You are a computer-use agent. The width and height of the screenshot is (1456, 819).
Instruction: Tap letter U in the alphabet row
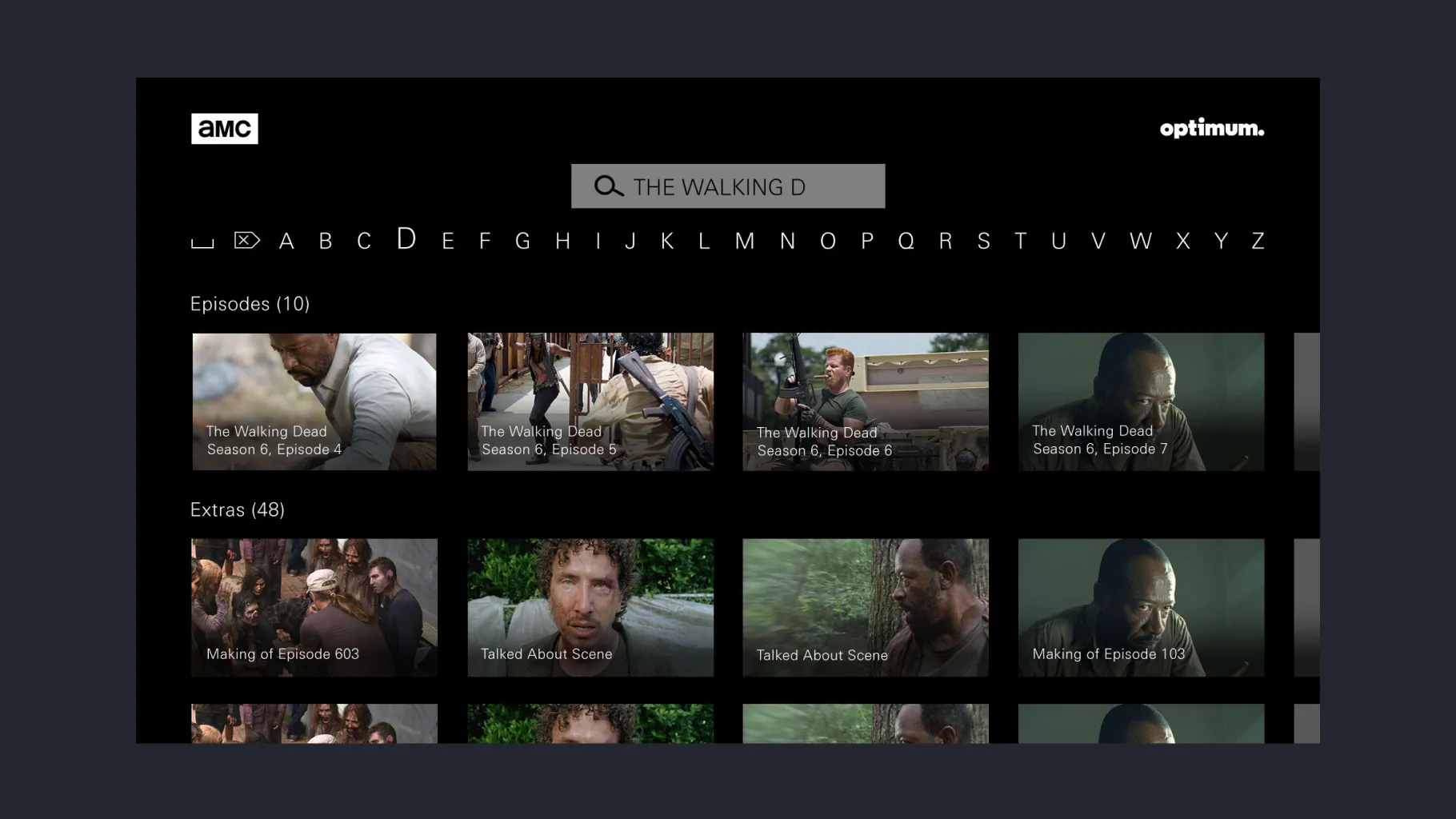pyautogui.click(x=1059, y=241)
